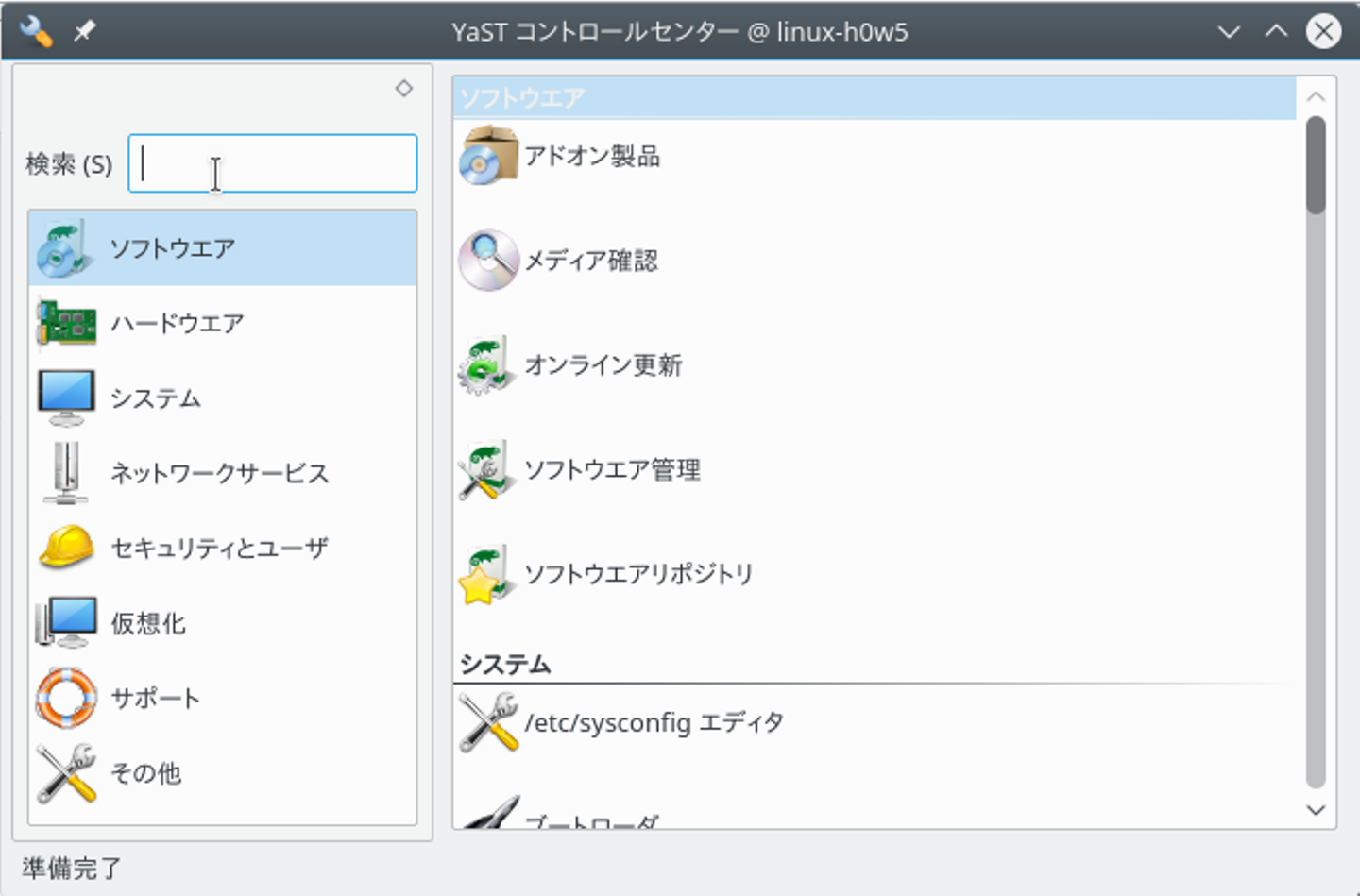
Task: Click the 仮想化 computer icon
Action: coord(66,622)
